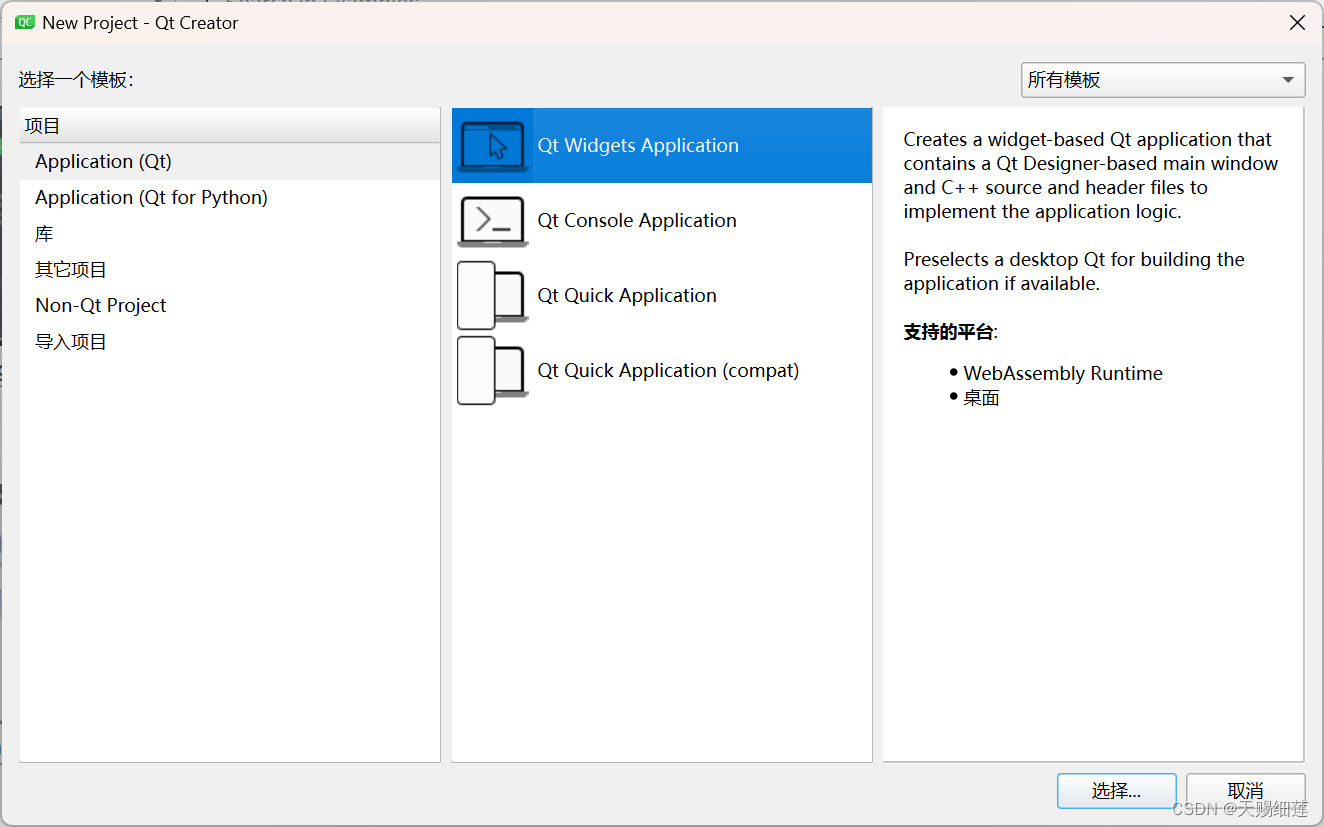The height and width of the screenshot is (827, 1324).
Task: Select the Qt Console Application terminal icon
Action: click(493, 221)
